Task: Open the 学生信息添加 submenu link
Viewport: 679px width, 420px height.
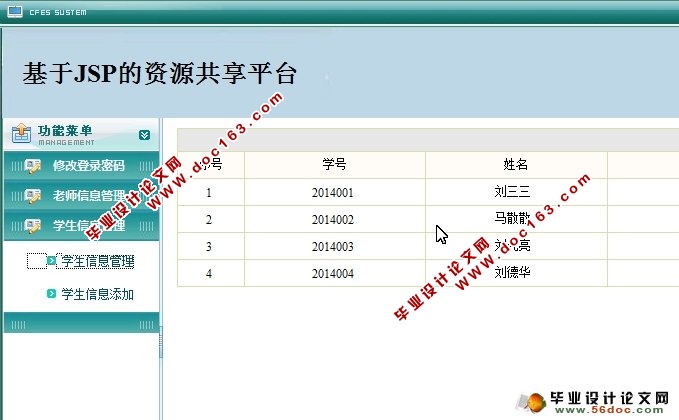Action: point(97,294)
